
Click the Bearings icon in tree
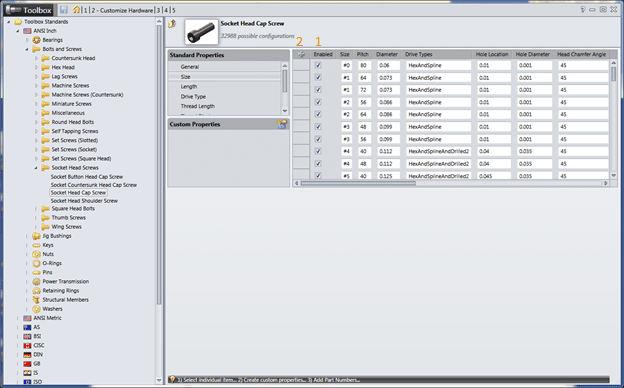37,40
